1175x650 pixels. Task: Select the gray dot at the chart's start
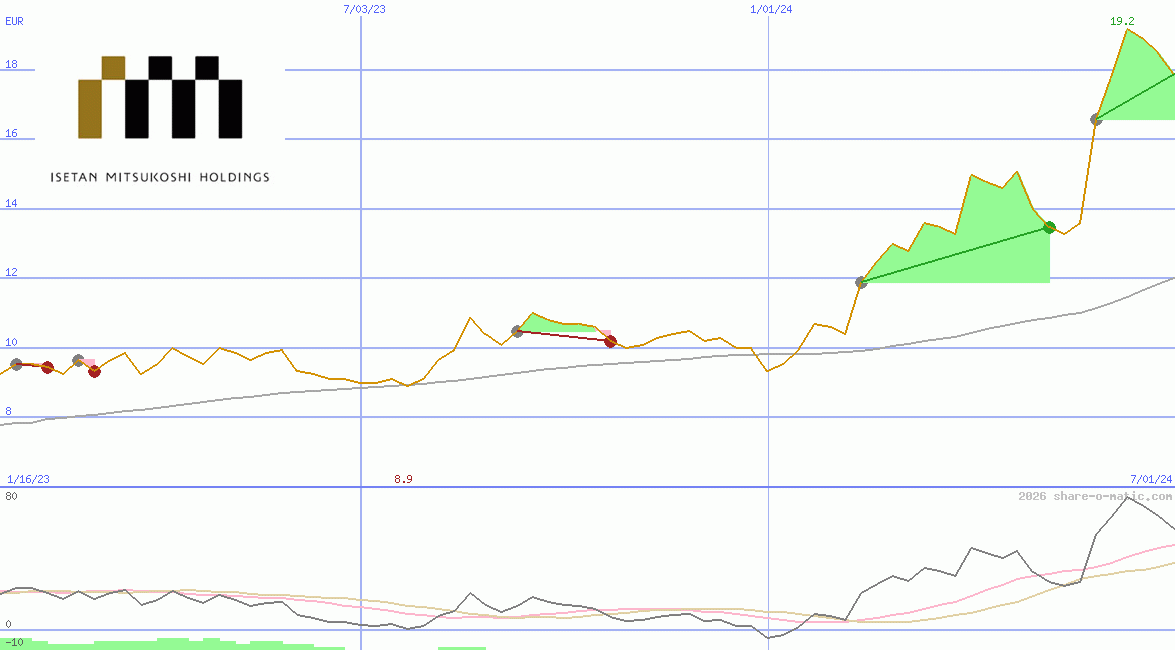15,365
